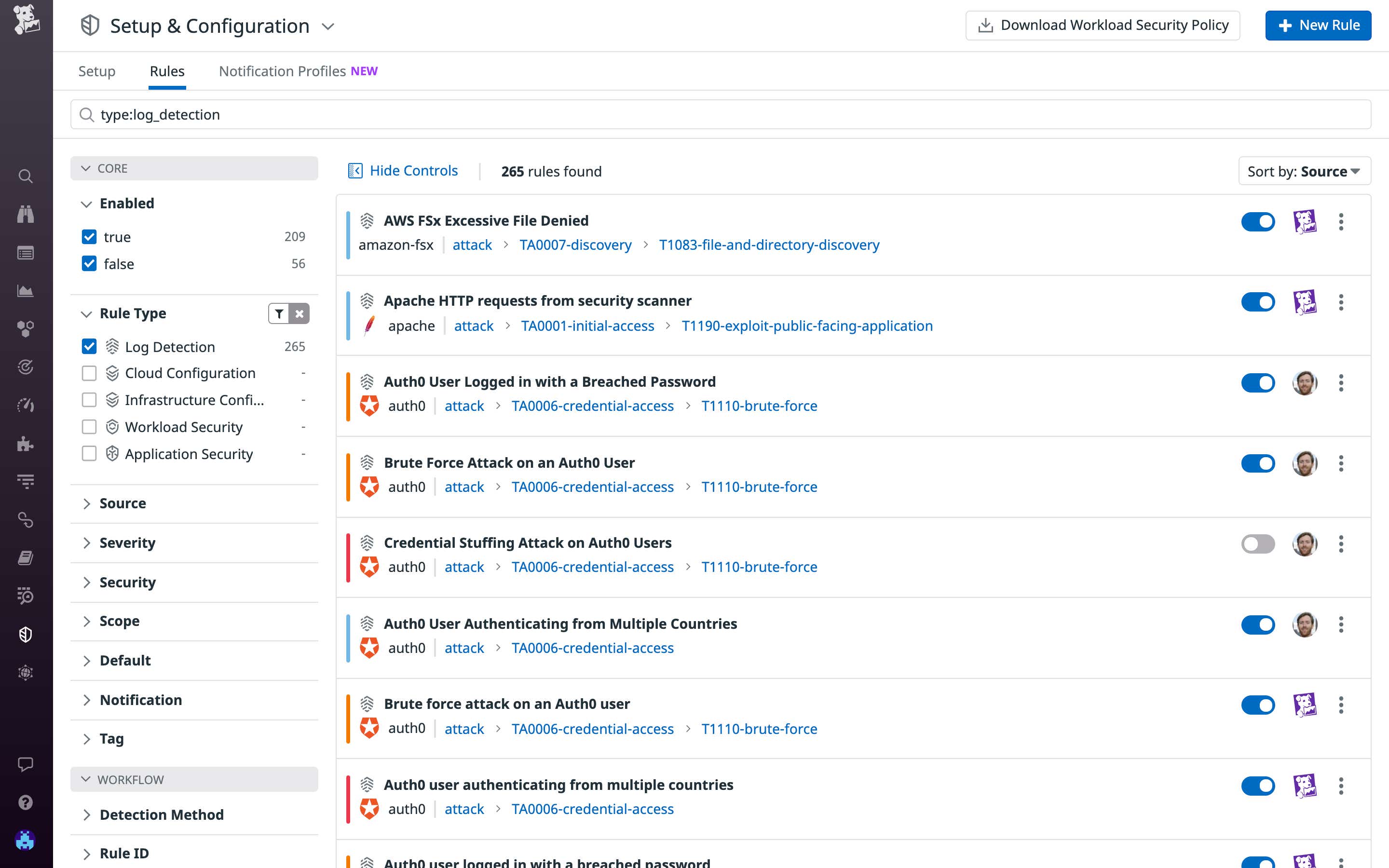Open the attack link on amazon-fsx rule
The width and height of the screenshot is (1389, 868).
click(472, 245)
